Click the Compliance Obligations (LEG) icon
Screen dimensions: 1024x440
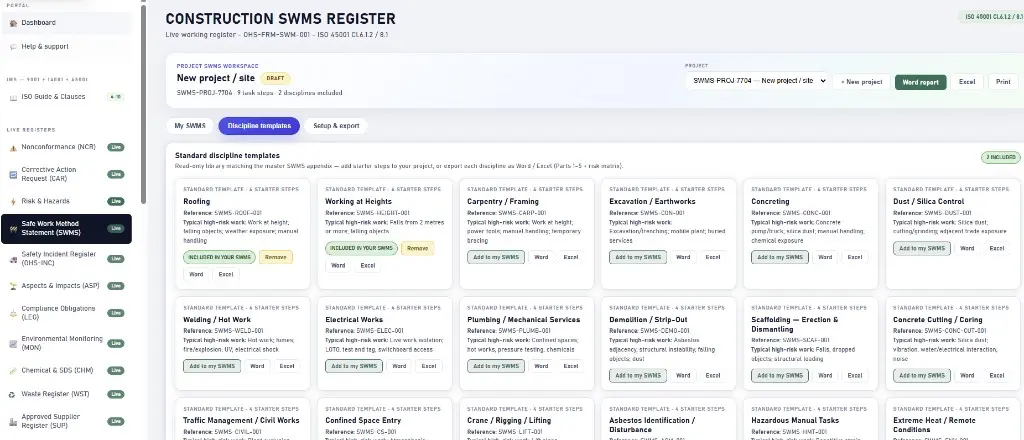pos(14,313)
